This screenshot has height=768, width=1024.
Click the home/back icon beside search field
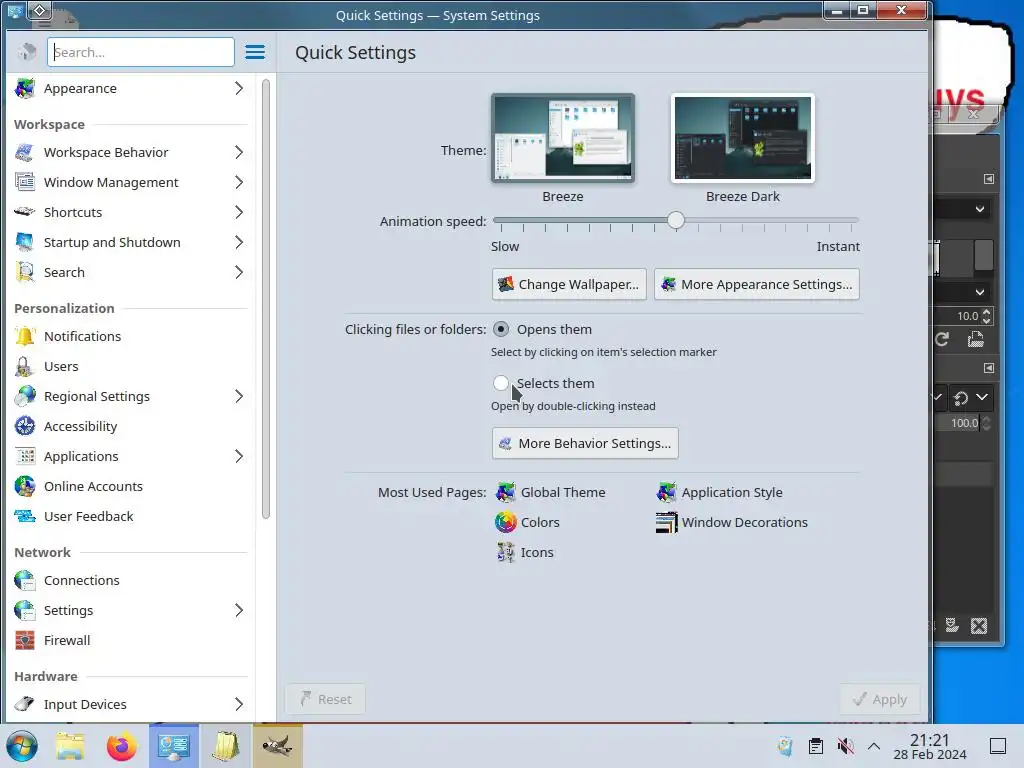tap(27, 52)
